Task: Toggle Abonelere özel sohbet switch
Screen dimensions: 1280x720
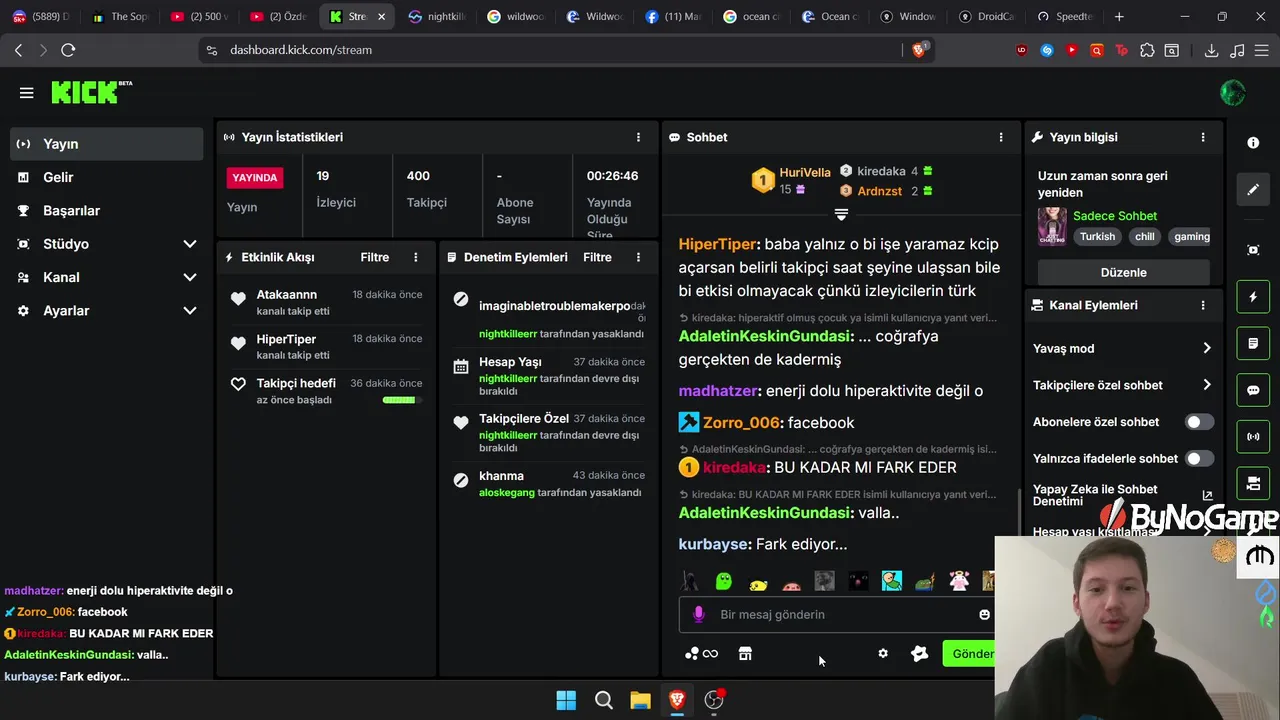Action: click(x=1199, y=422)
